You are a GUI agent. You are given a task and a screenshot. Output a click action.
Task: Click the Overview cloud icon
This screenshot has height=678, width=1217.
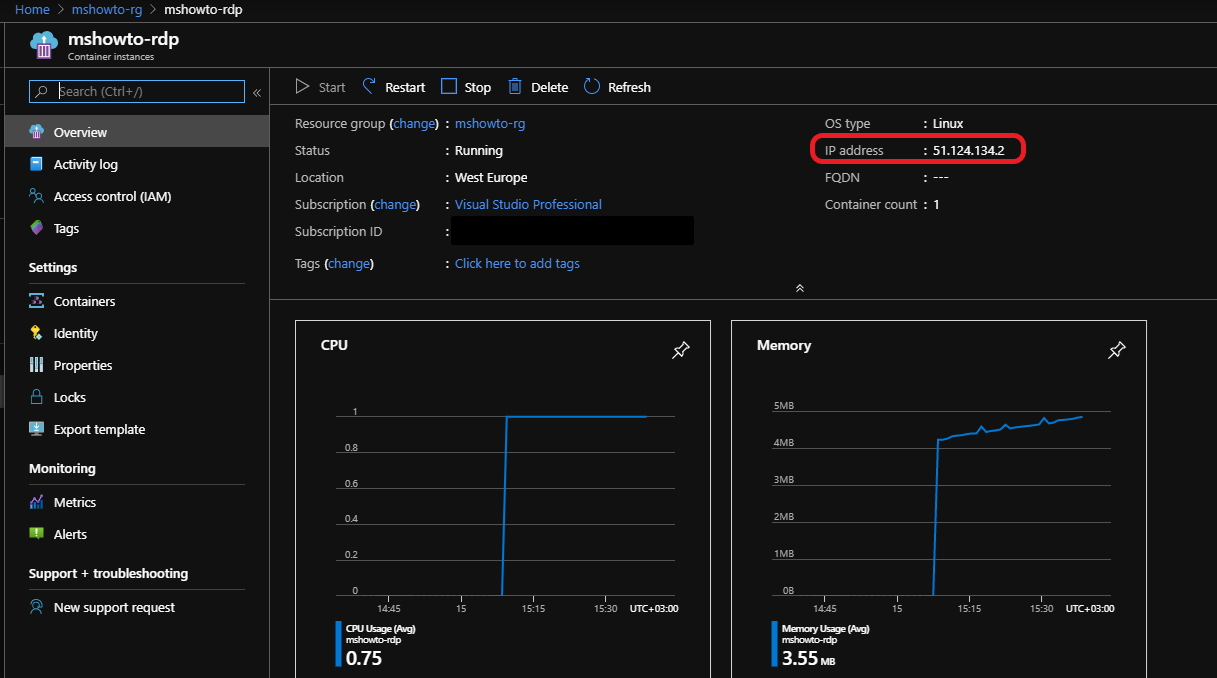point(37,132)
